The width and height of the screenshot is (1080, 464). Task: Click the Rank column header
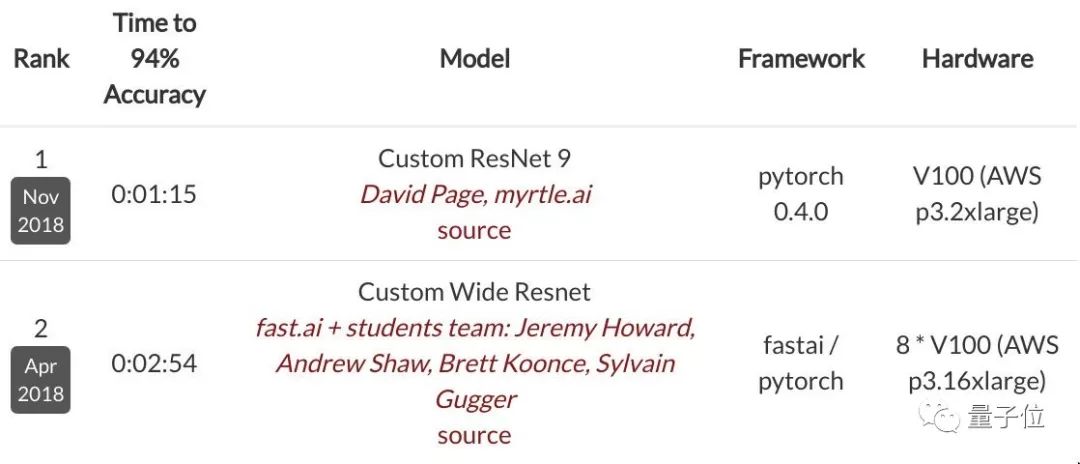41,58
